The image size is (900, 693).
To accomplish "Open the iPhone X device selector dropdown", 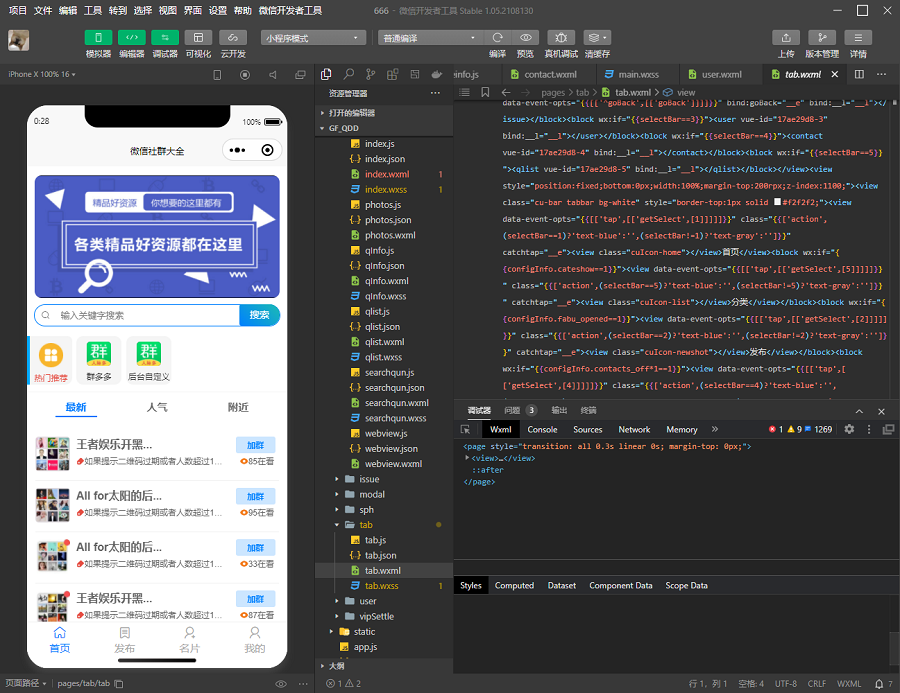I will coord(42,75).
